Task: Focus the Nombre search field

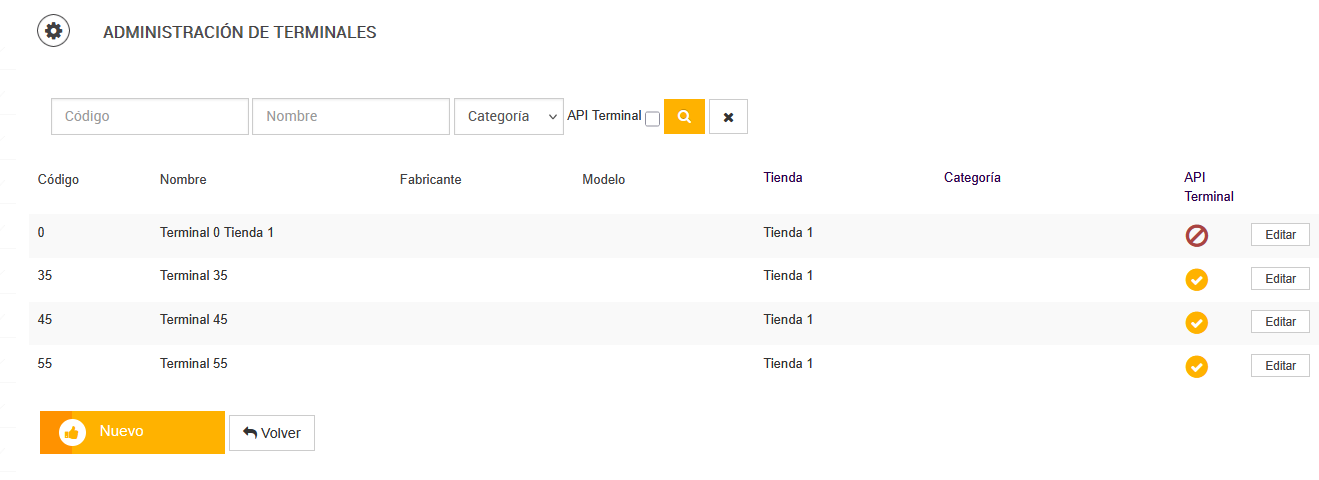Action: tap(351, 116)
